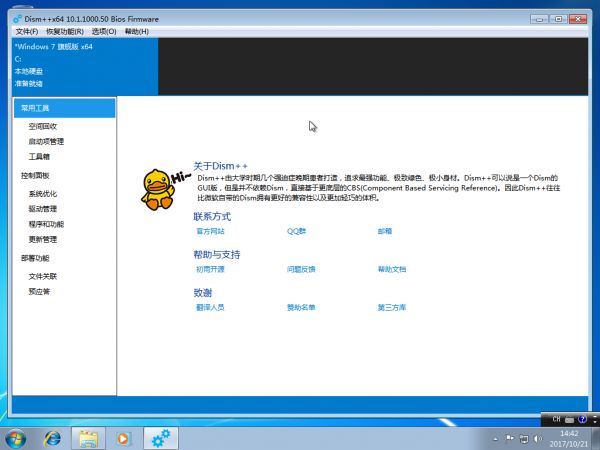
Task: Open 驱动管理 in the sidebar
Action: pyautogui.click(x=42, y=209)
